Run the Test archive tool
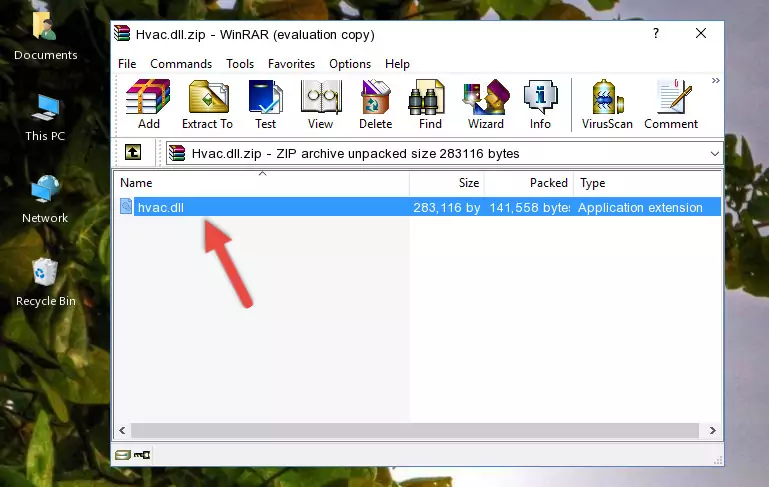 point(265,104)
